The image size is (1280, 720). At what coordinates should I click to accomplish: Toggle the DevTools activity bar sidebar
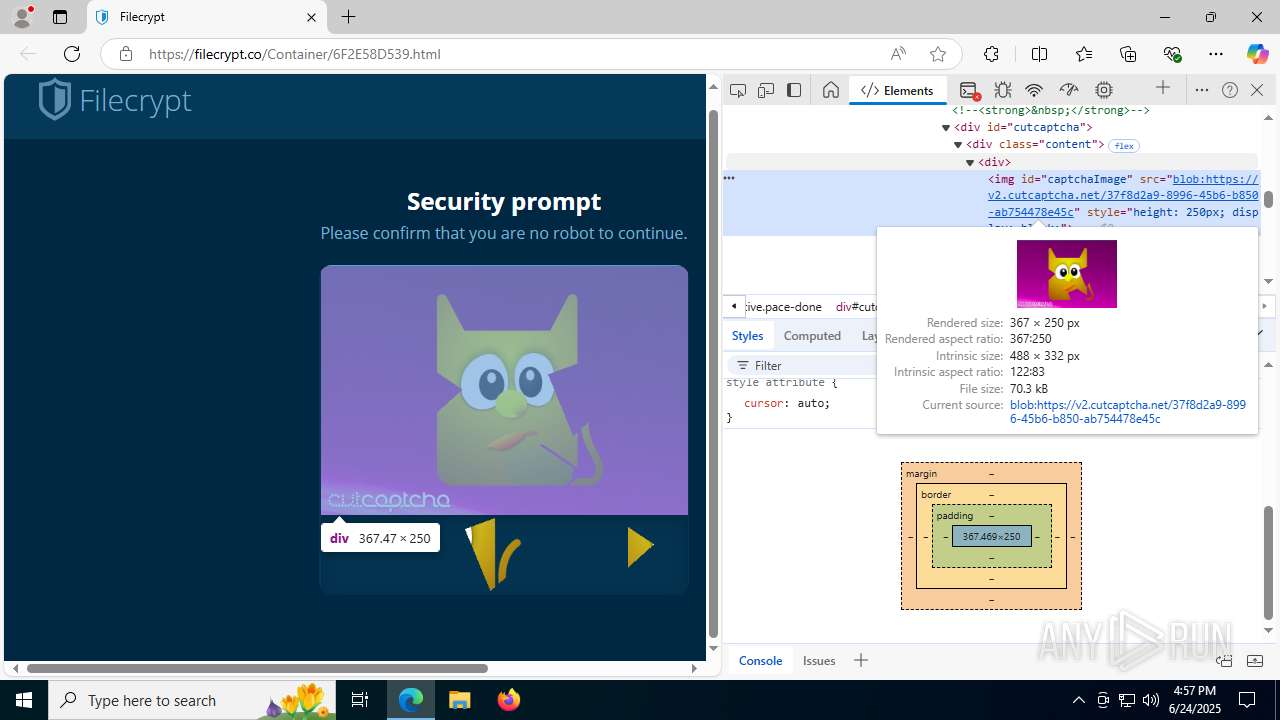pos(794,90)
